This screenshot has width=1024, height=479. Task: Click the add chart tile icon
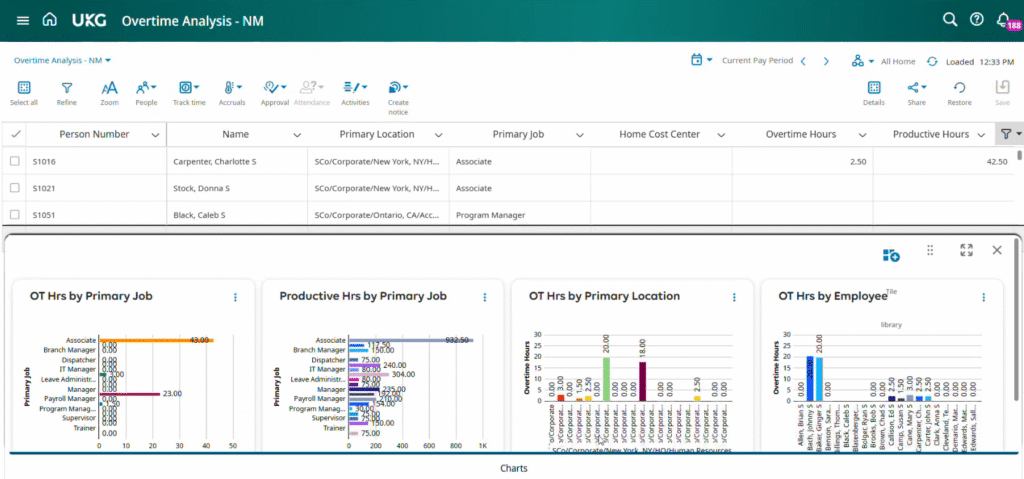click(891, 256)
